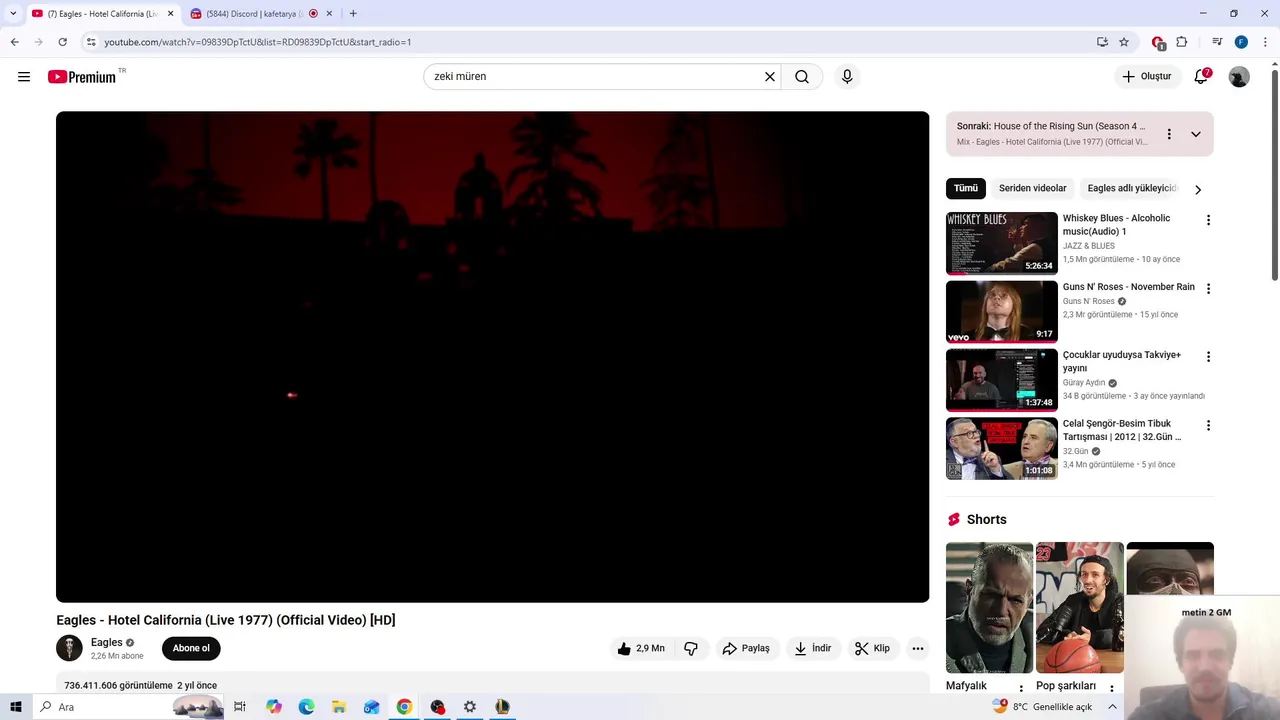Viewport: 1280px width, 720px height.
Task: Click the video player area
Action: pyautogui.click(x=492, y=357)
